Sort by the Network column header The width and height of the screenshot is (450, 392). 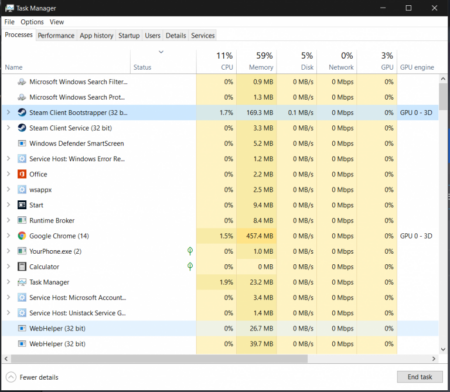pyautogui.click(x=337, y=61)
